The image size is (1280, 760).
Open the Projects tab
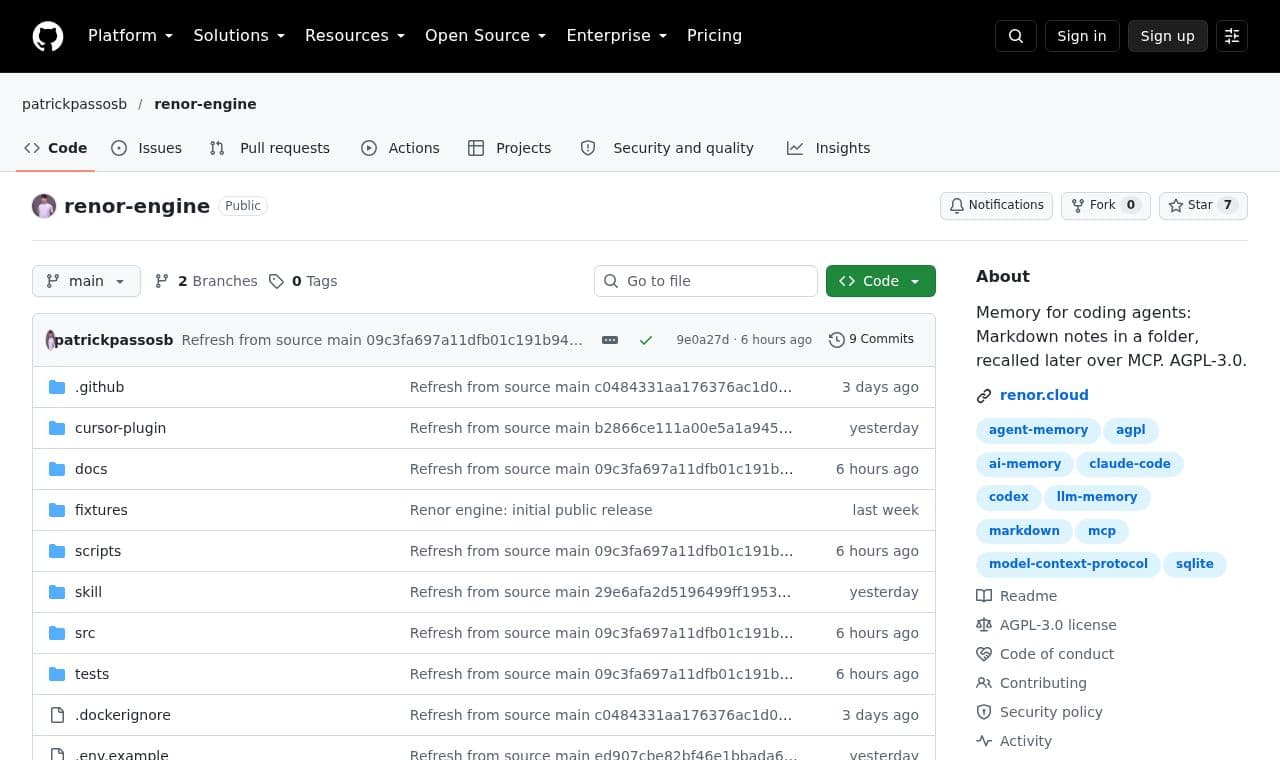[510, 148]
